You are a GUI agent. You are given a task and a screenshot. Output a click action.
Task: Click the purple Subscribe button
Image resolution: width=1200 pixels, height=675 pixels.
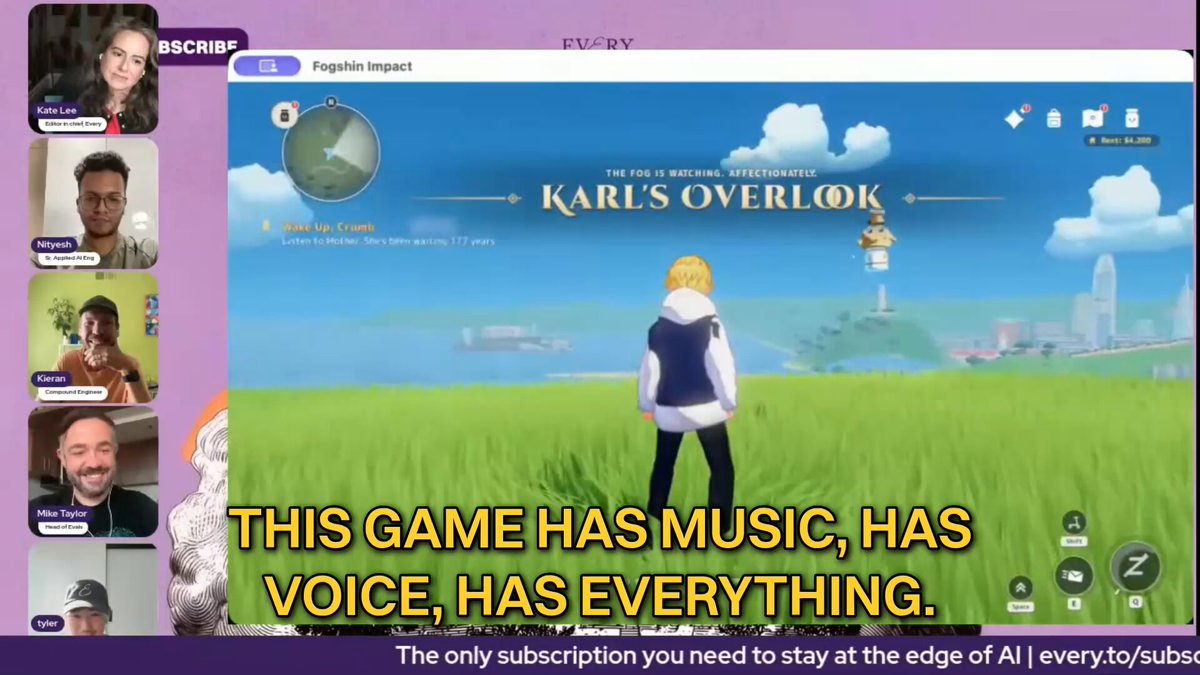(x=203, y=46)
